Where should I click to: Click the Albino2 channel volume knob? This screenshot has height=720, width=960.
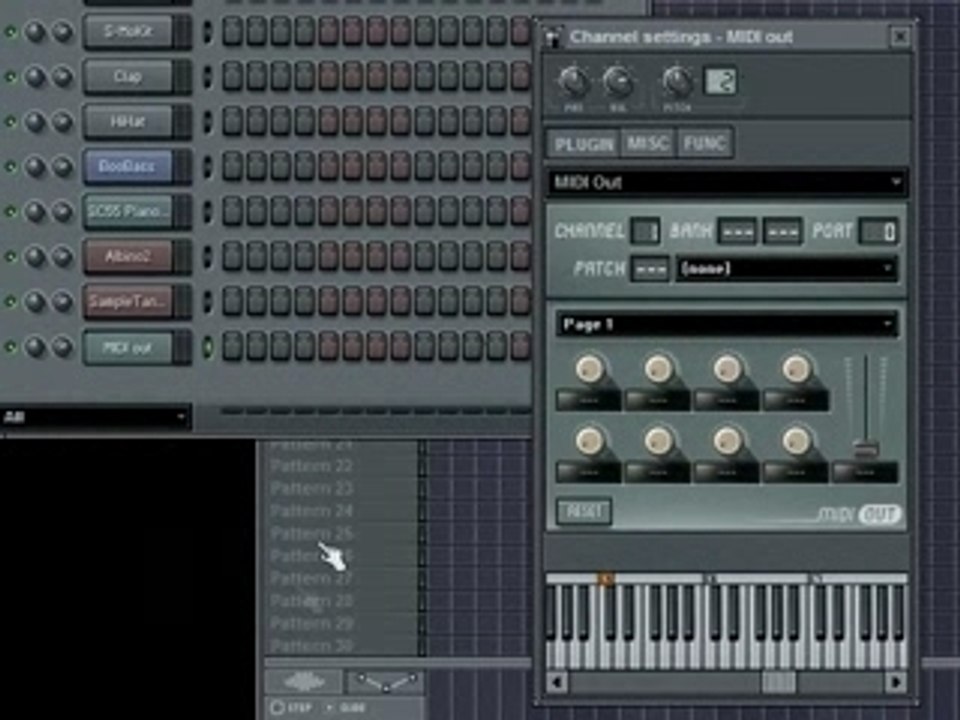point(62,257)
